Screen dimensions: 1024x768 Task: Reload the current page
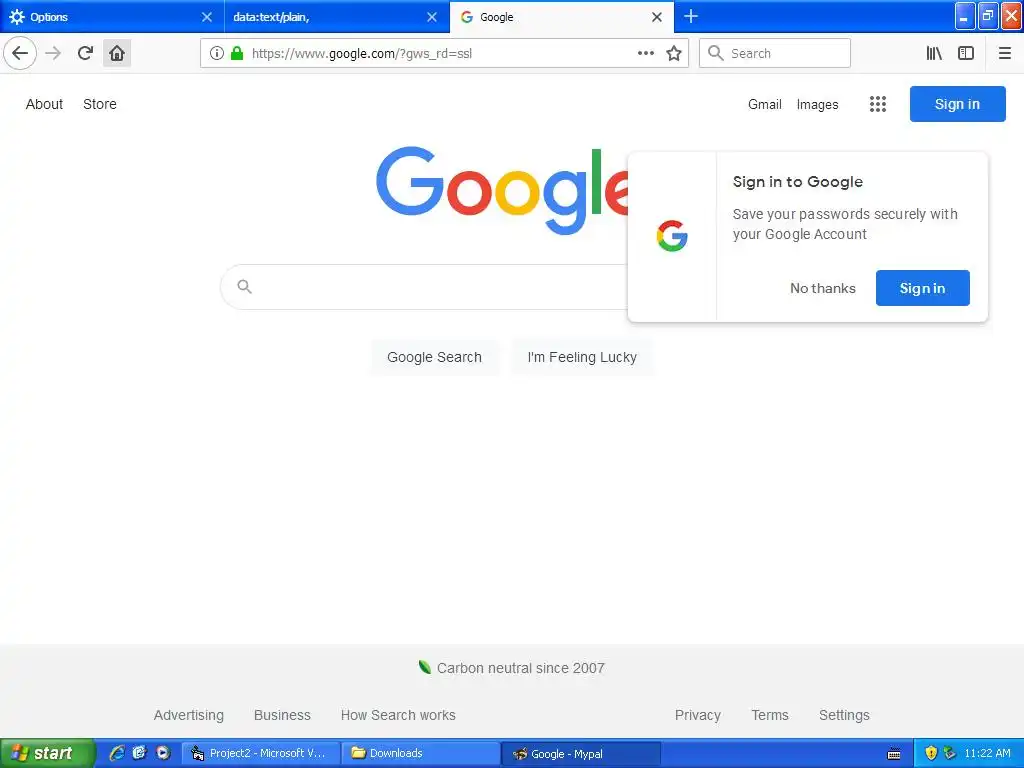point(85,53)
